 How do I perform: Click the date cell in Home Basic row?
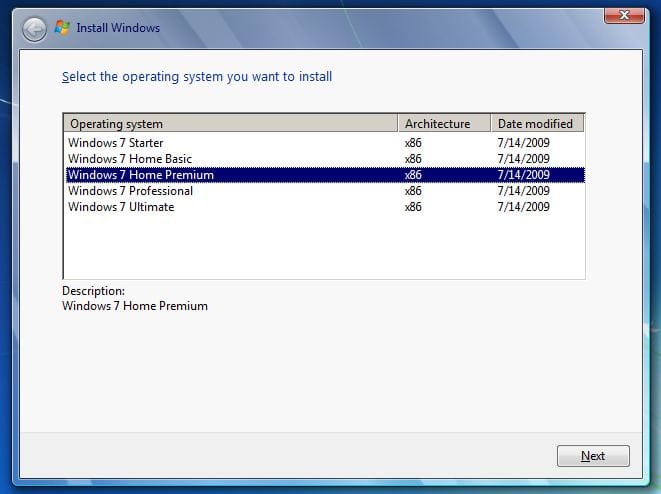coord(523,159)
